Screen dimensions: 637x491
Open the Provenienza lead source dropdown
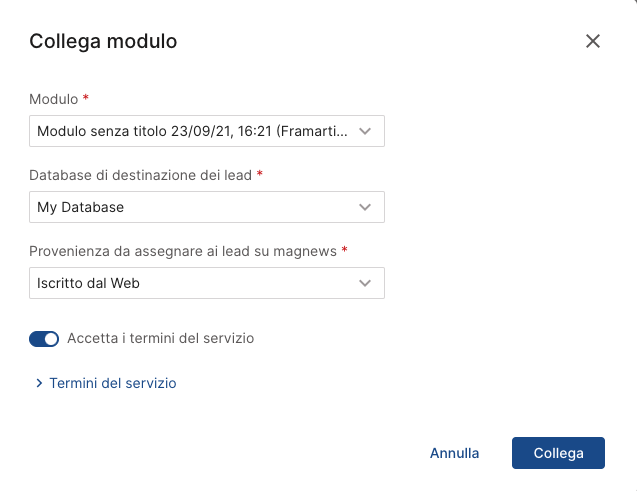click(x=207, y=283)
